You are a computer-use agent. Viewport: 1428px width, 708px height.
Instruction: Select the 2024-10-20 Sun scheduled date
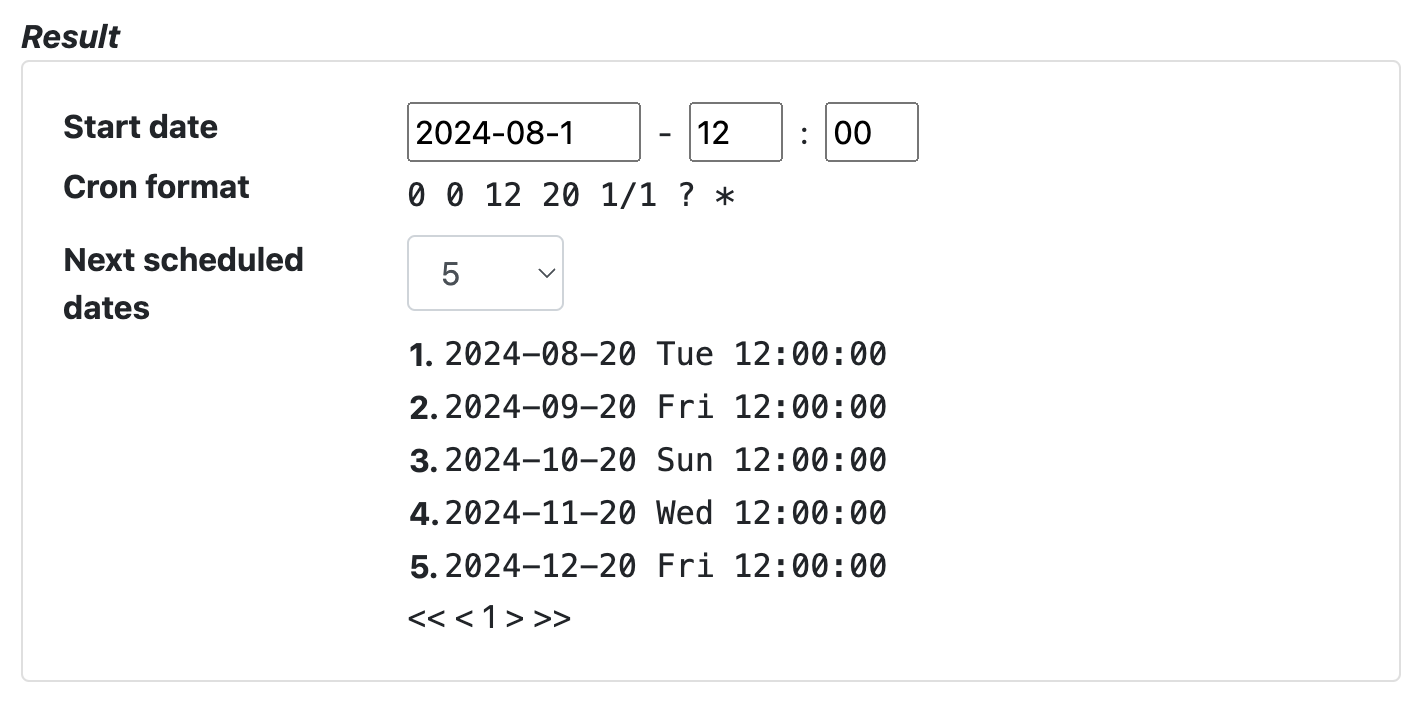click(x=665, y=460)
